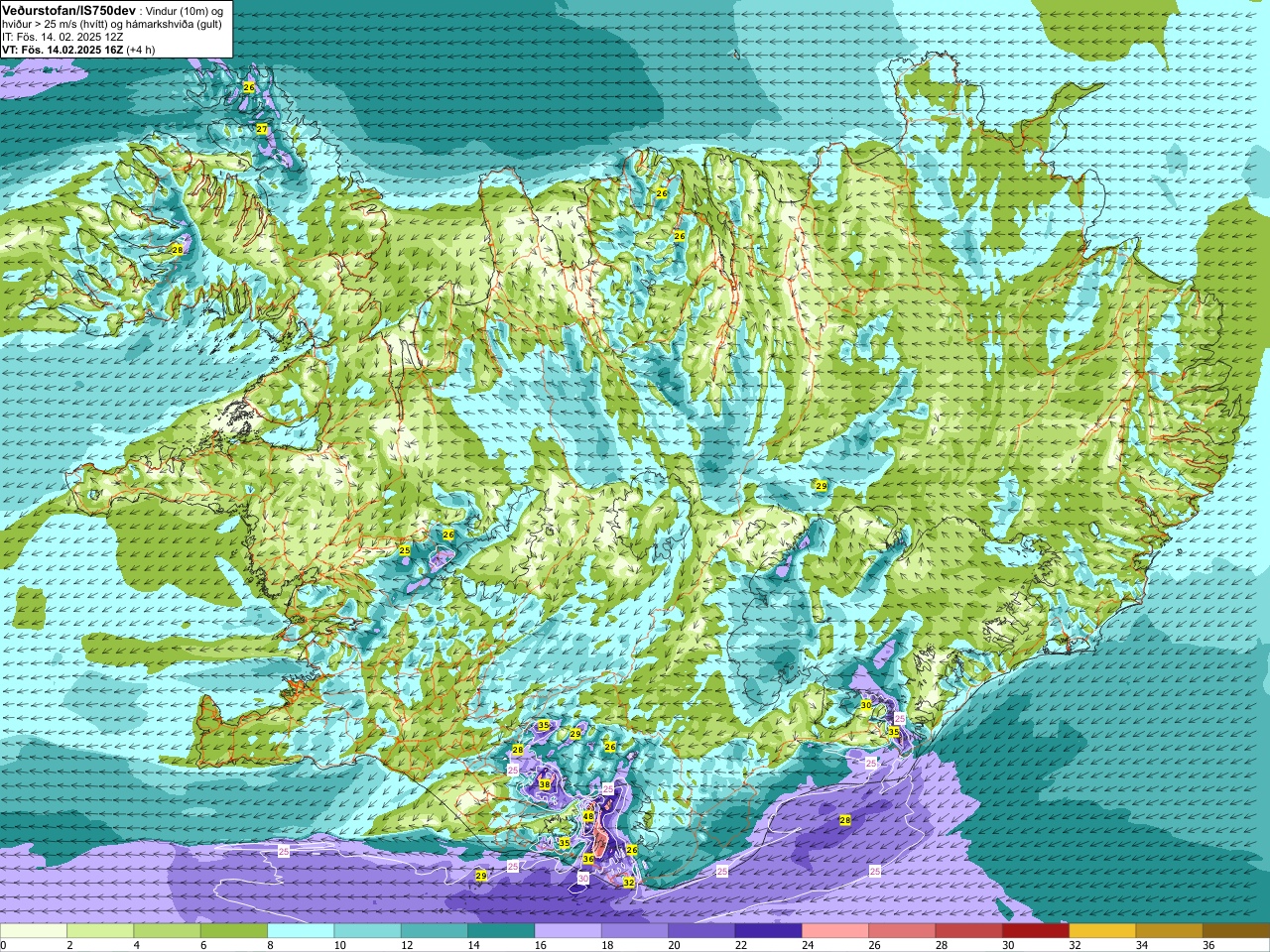The height and width of the screenshot is (952, 1270).
Task: Select the yellow 27 gust label
Action: coord(262,129)
